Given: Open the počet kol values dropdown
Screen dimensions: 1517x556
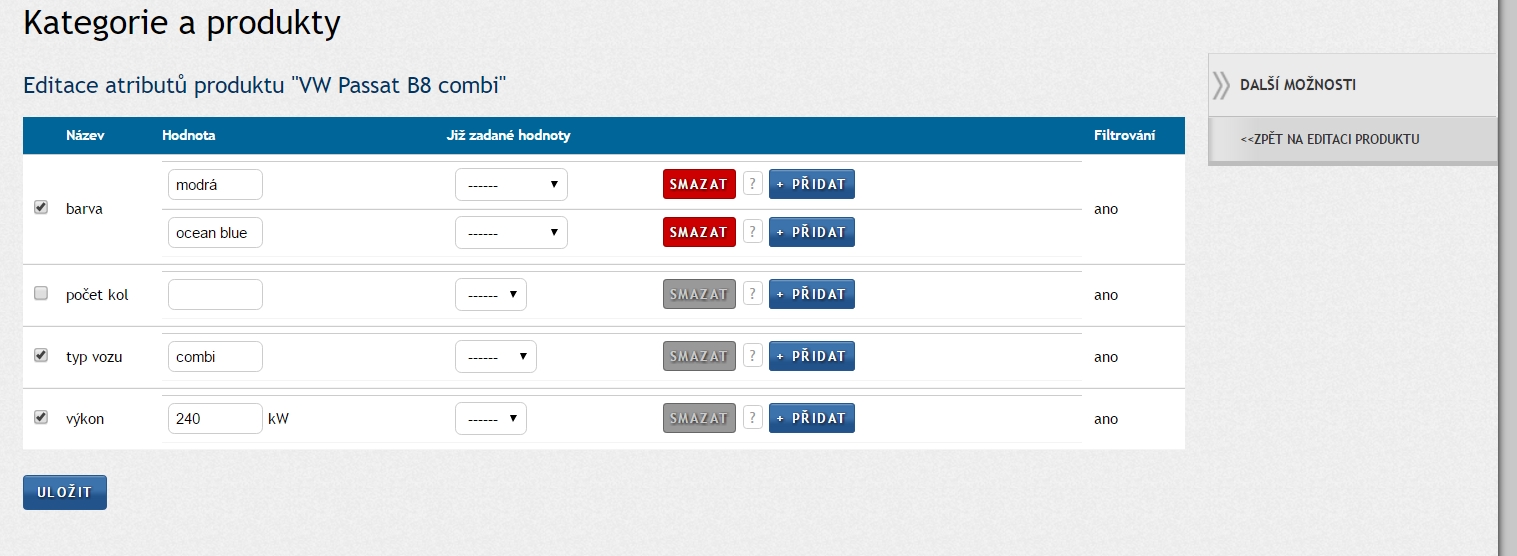Looking at the screenshot, I should pos(490,295).
